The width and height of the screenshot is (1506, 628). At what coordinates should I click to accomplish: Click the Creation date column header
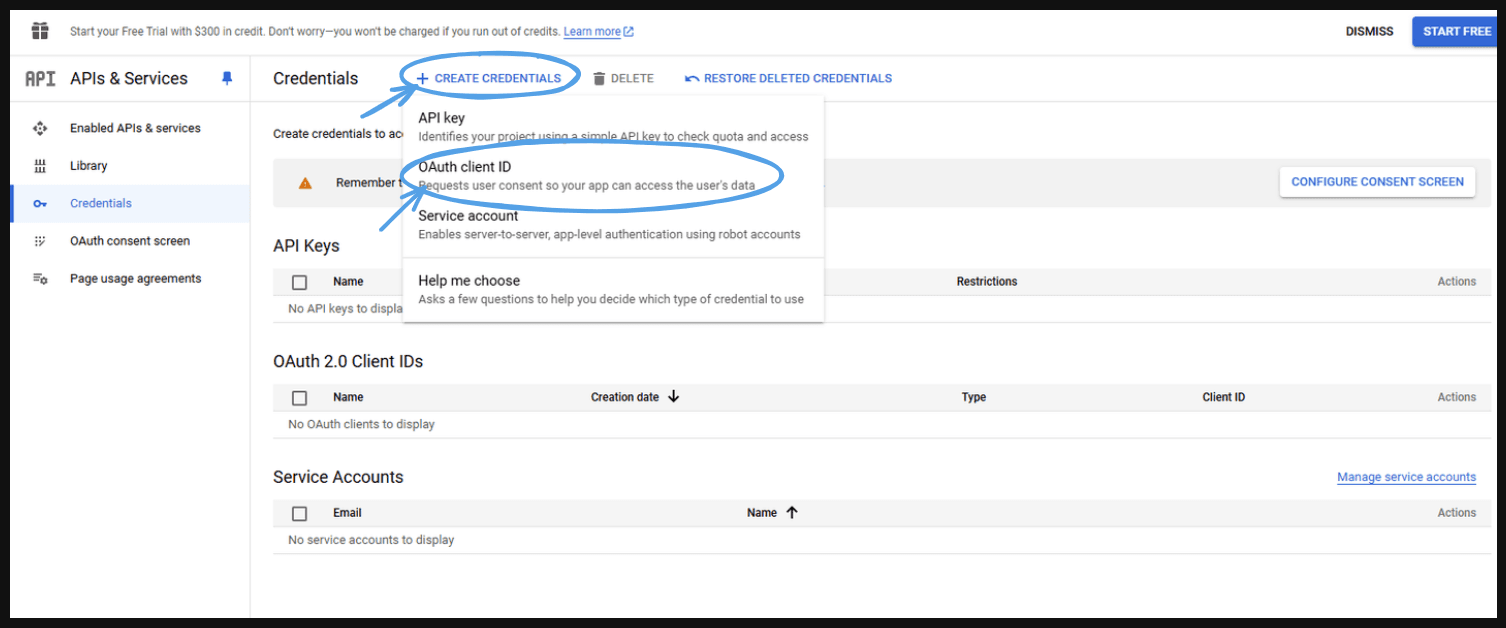(625, 397)
